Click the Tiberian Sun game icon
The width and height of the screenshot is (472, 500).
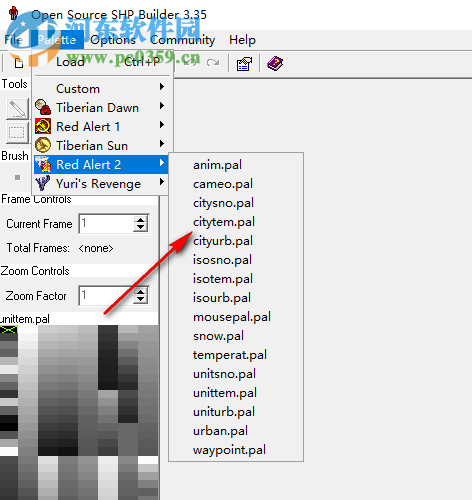(x=43, y=145)
